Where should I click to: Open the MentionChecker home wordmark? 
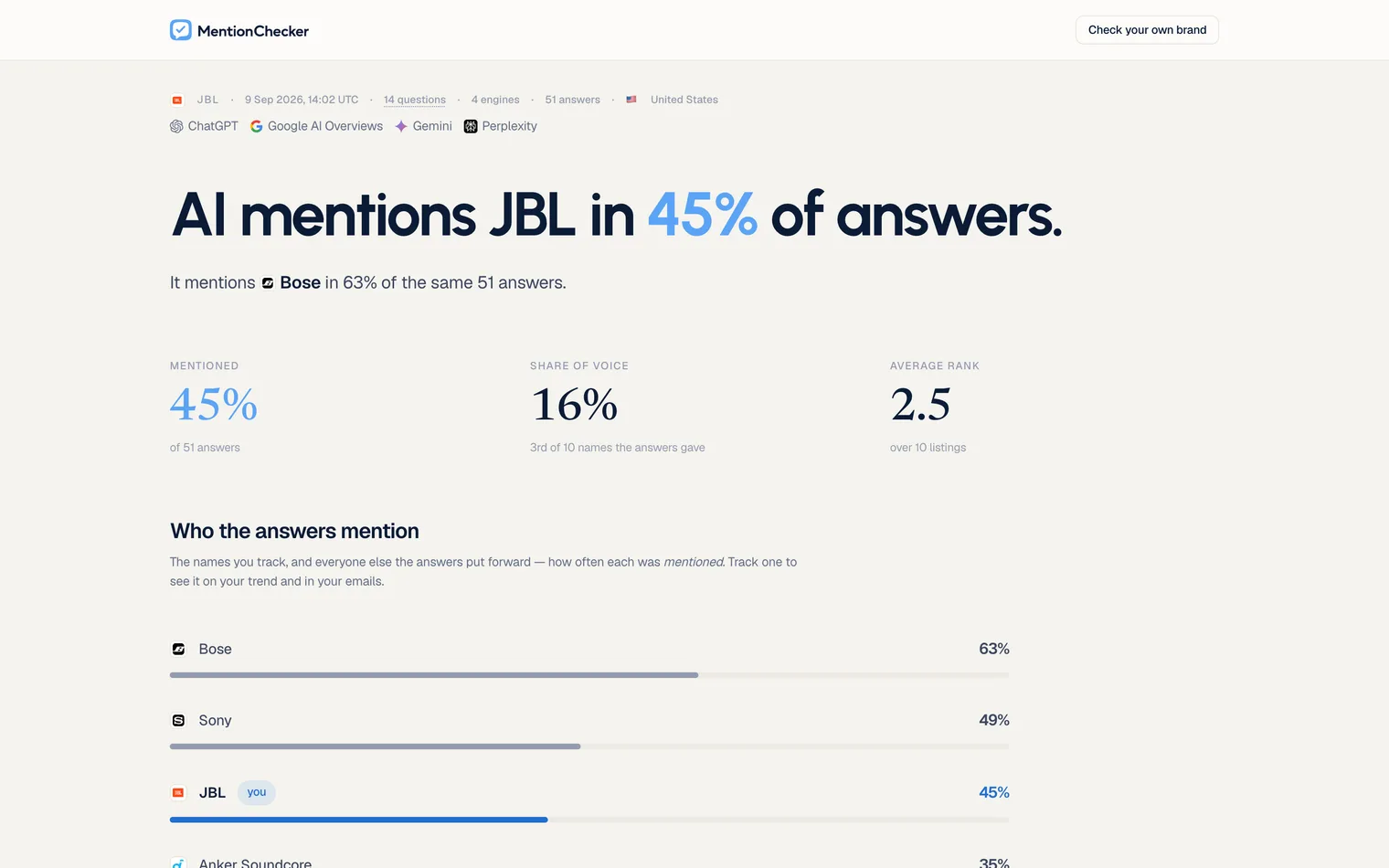(x=253, y=31)
